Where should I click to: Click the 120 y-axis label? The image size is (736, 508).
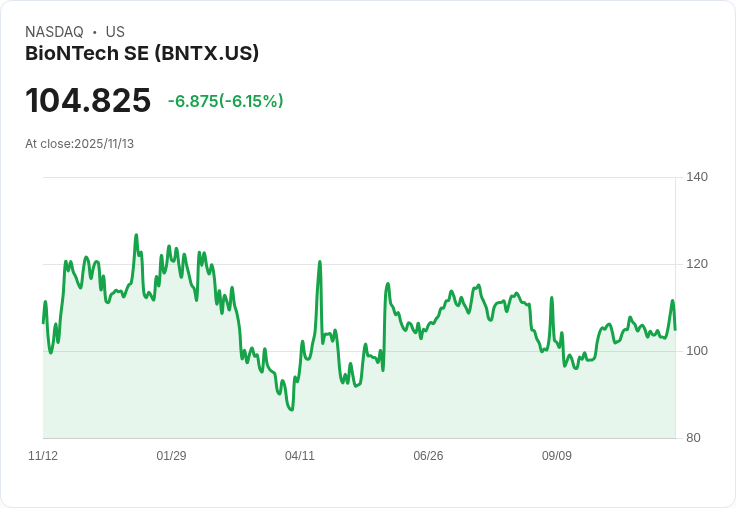pos(697,264)
